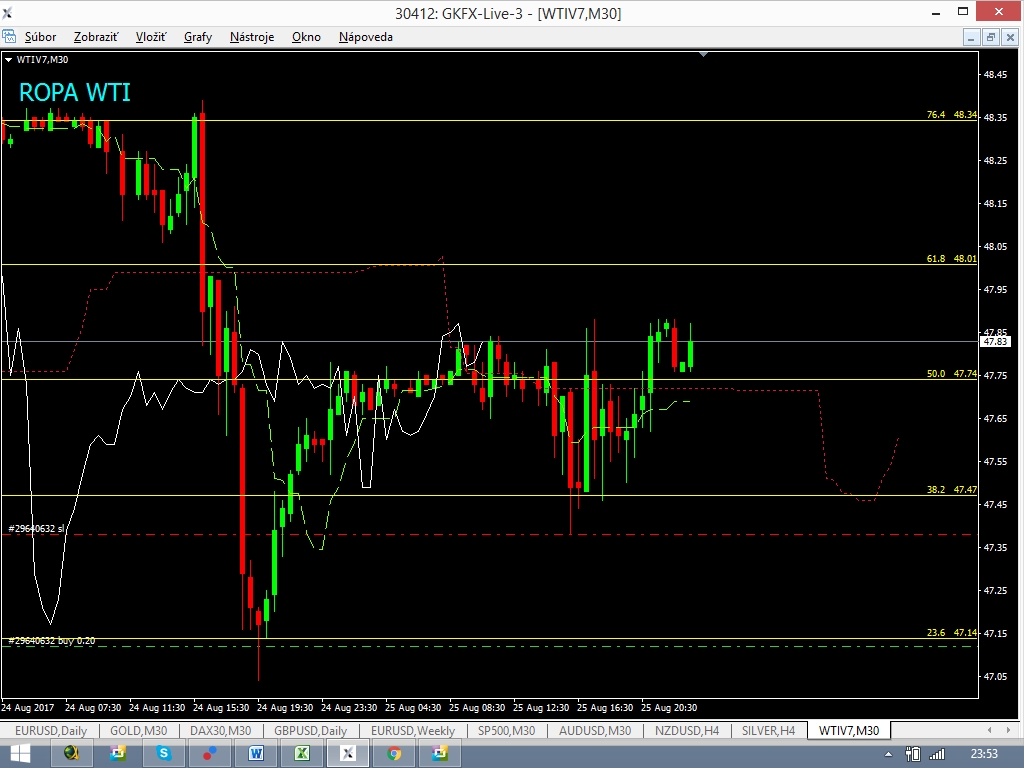Open the Súbor menu
The width and height of the screenshot is (1024, 768).
41,37
